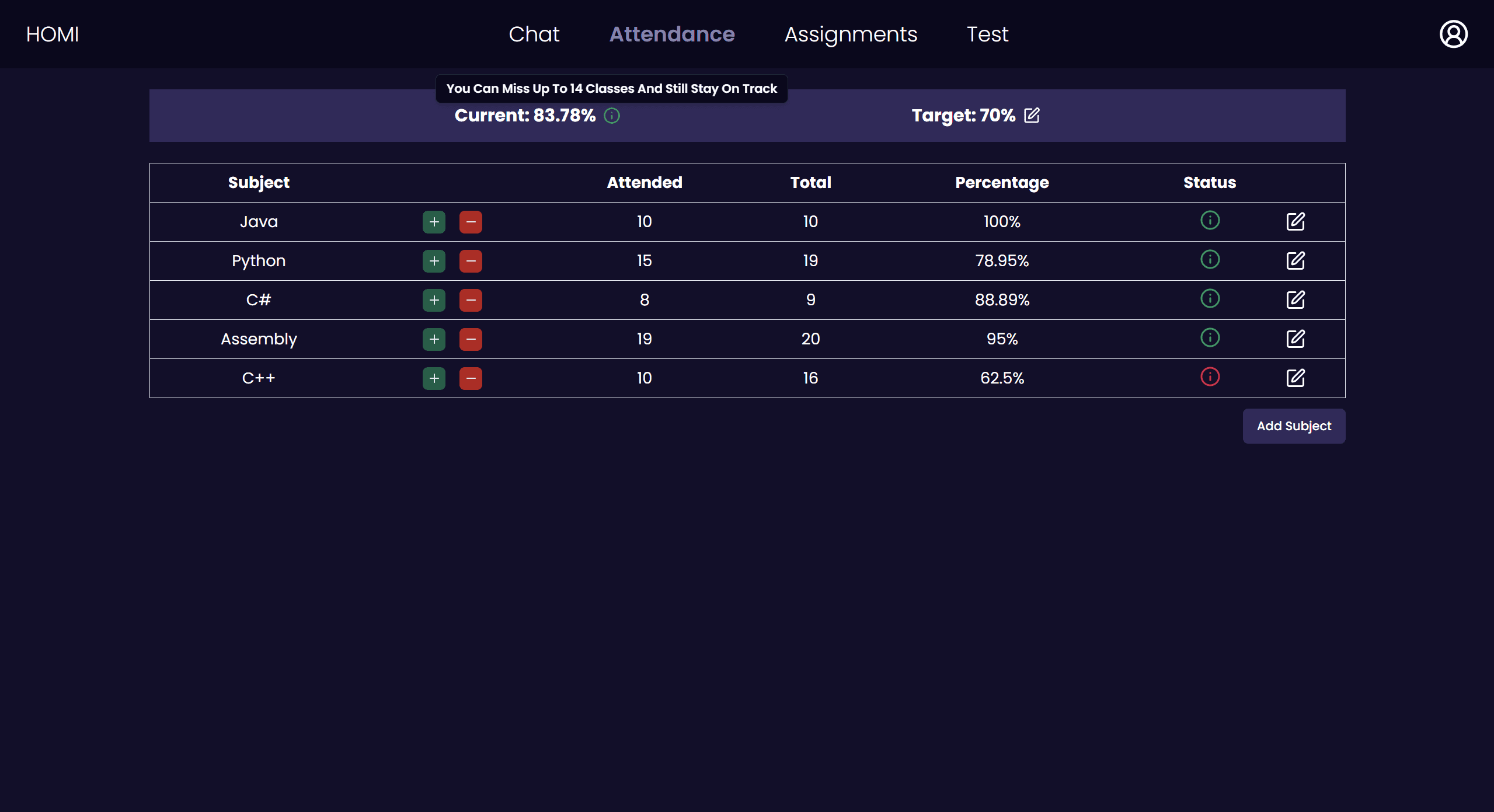Image resolution: width=1494 pixels, height=812 pixels.
Task: Edit the Target 70% value
Action: [1032, 115]
